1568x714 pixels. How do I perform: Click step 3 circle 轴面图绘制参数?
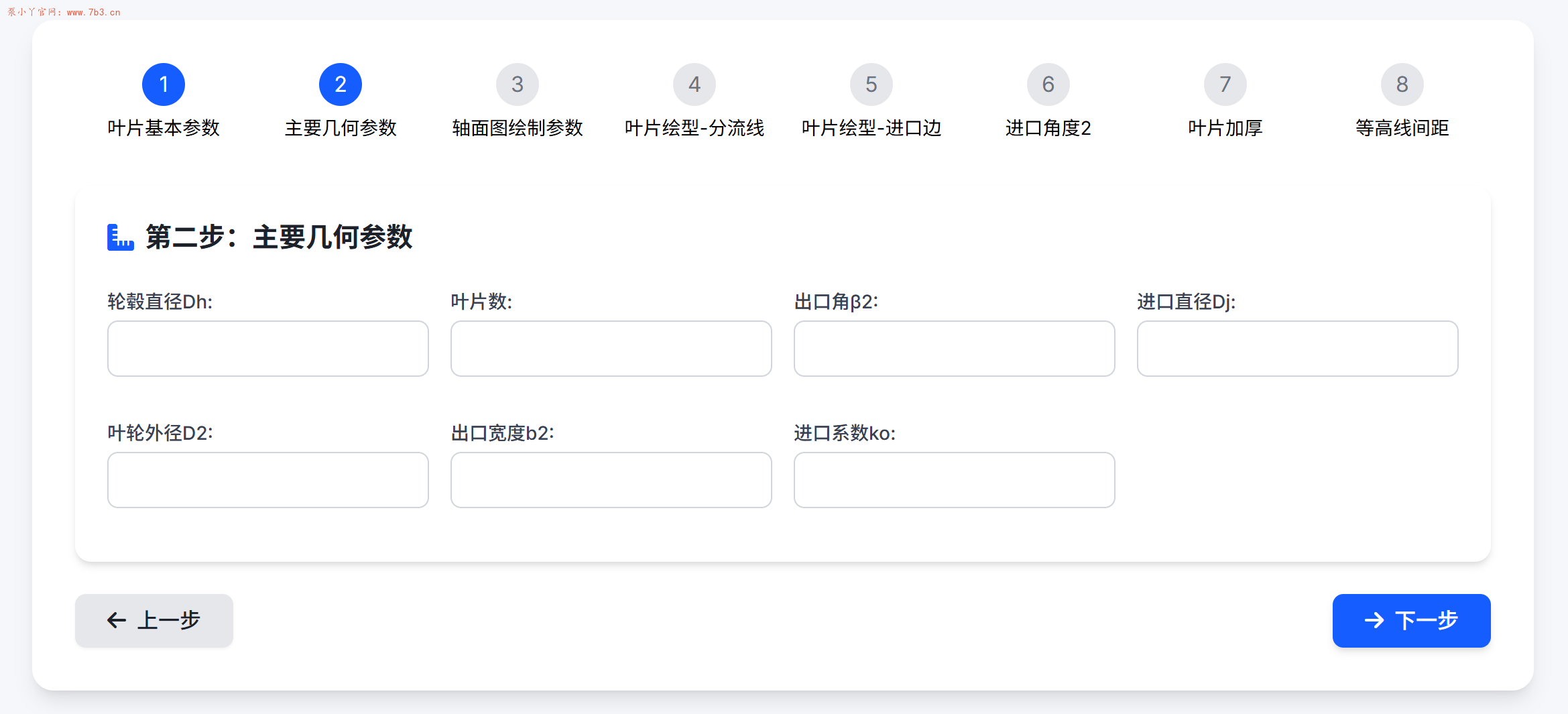coord(518,84)
